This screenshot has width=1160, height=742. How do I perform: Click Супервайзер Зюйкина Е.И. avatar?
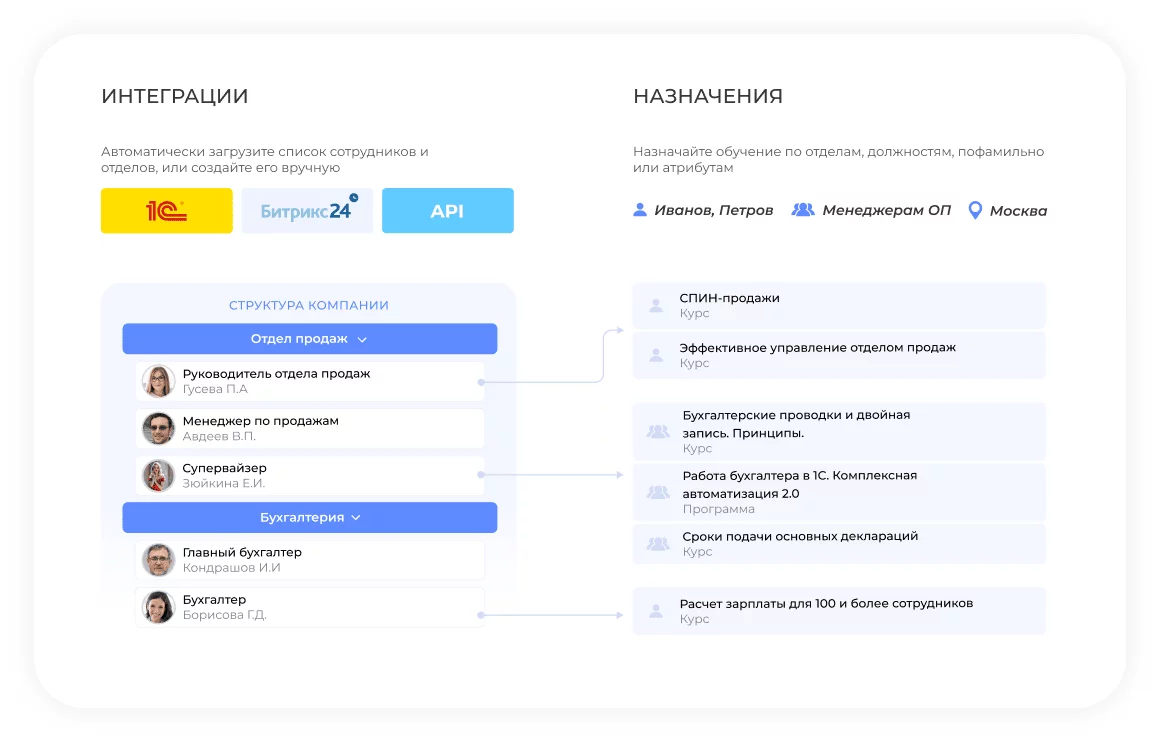point(158,475)
